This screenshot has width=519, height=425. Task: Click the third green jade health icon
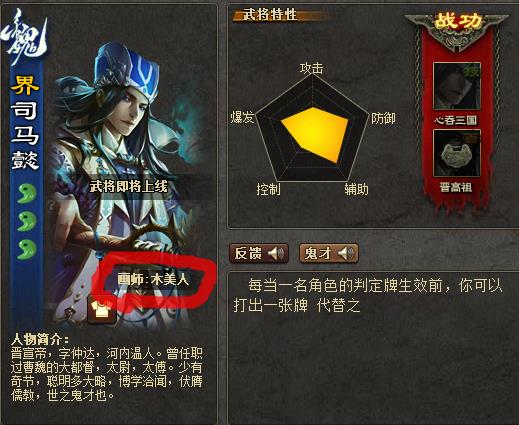(x=26, y=249)
